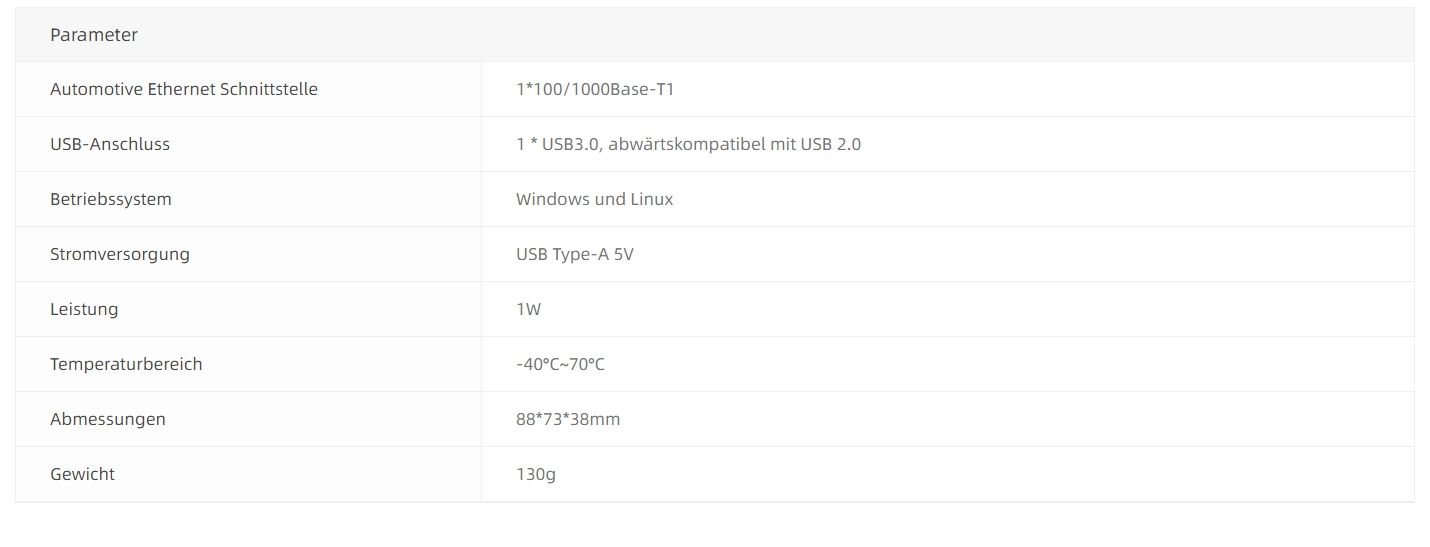Select the Stromversorgung row label

120,254
